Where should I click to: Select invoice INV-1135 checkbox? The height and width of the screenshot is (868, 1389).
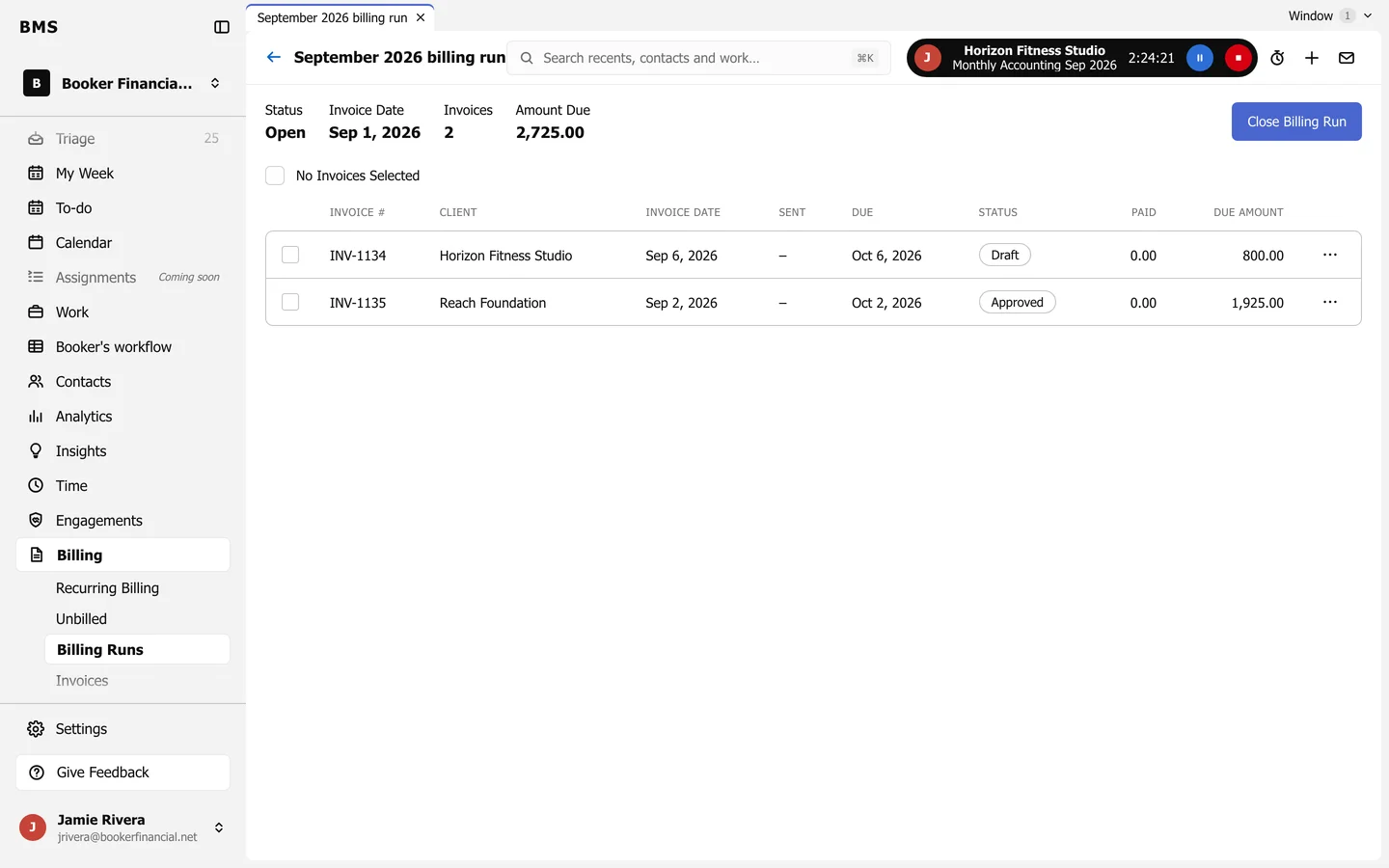(290, 302)
